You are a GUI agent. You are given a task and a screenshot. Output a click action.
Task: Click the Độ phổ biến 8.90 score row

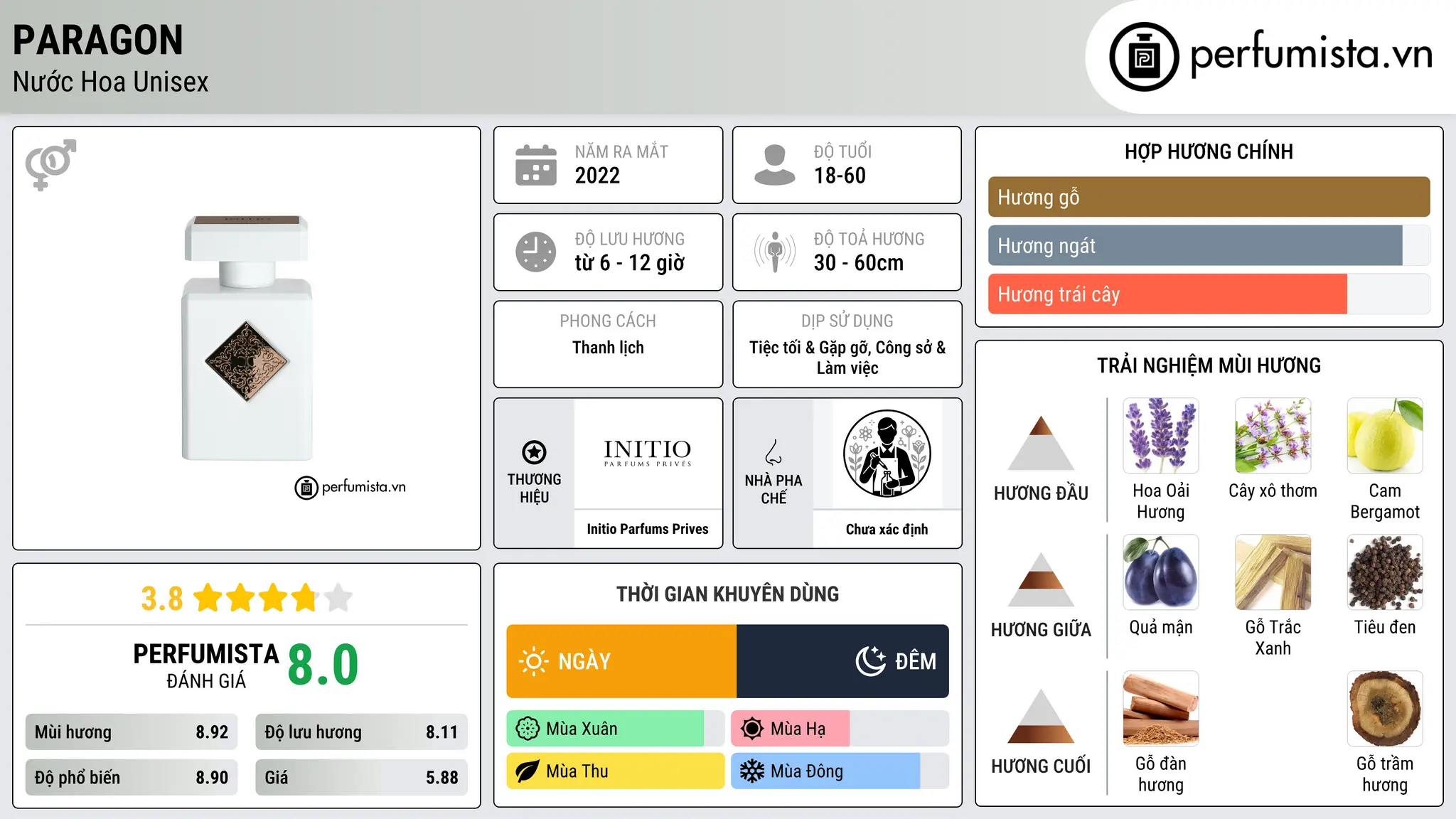click(132, 778)
